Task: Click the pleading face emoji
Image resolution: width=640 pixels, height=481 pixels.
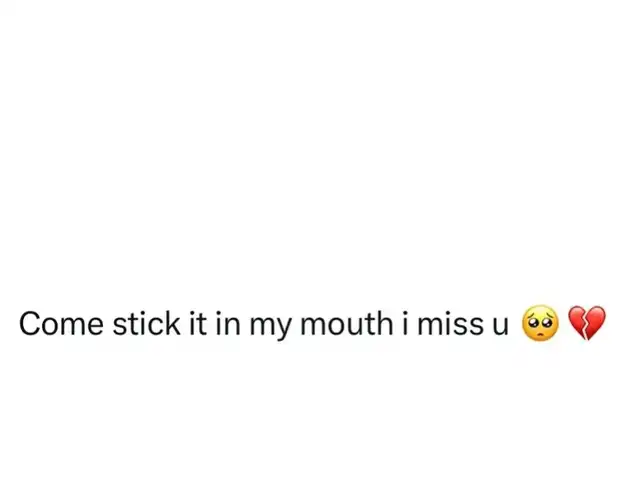Action: tap(540, 323)
